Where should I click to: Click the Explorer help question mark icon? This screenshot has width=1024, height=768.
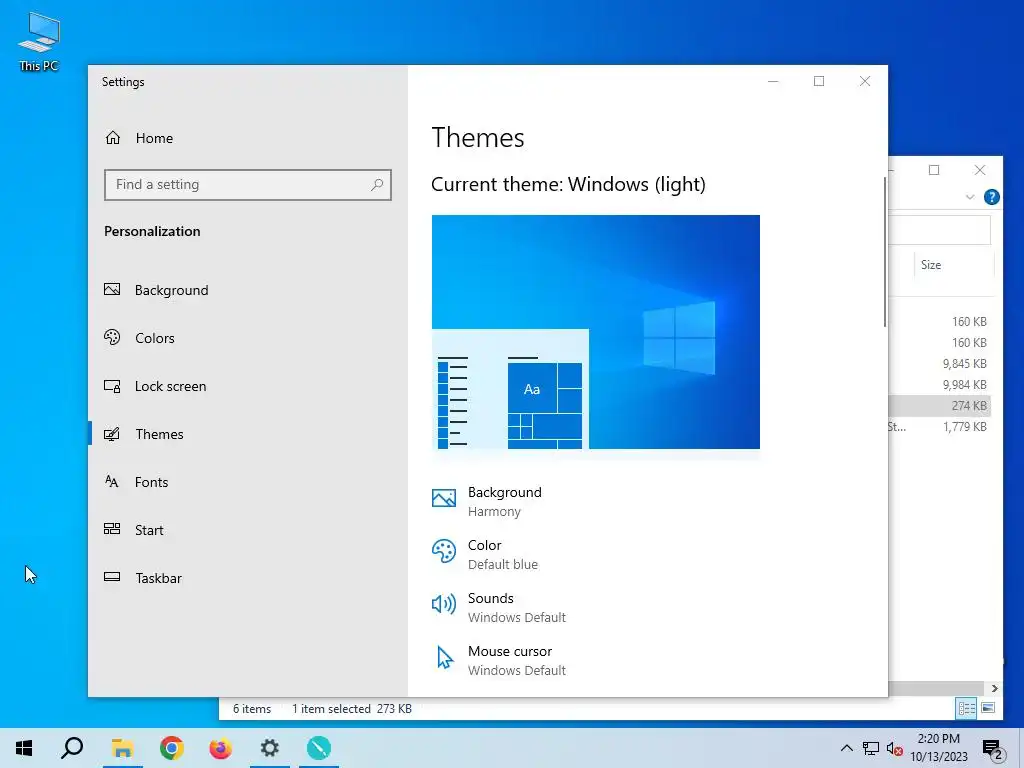click(x=991, y=197)
